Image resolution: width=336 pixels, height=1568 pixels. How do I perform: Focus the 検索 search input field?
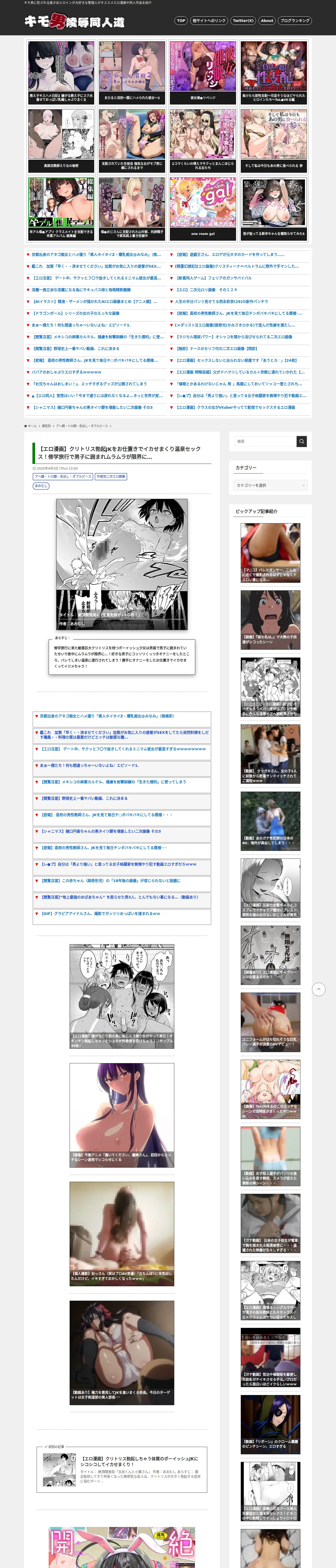265,441
